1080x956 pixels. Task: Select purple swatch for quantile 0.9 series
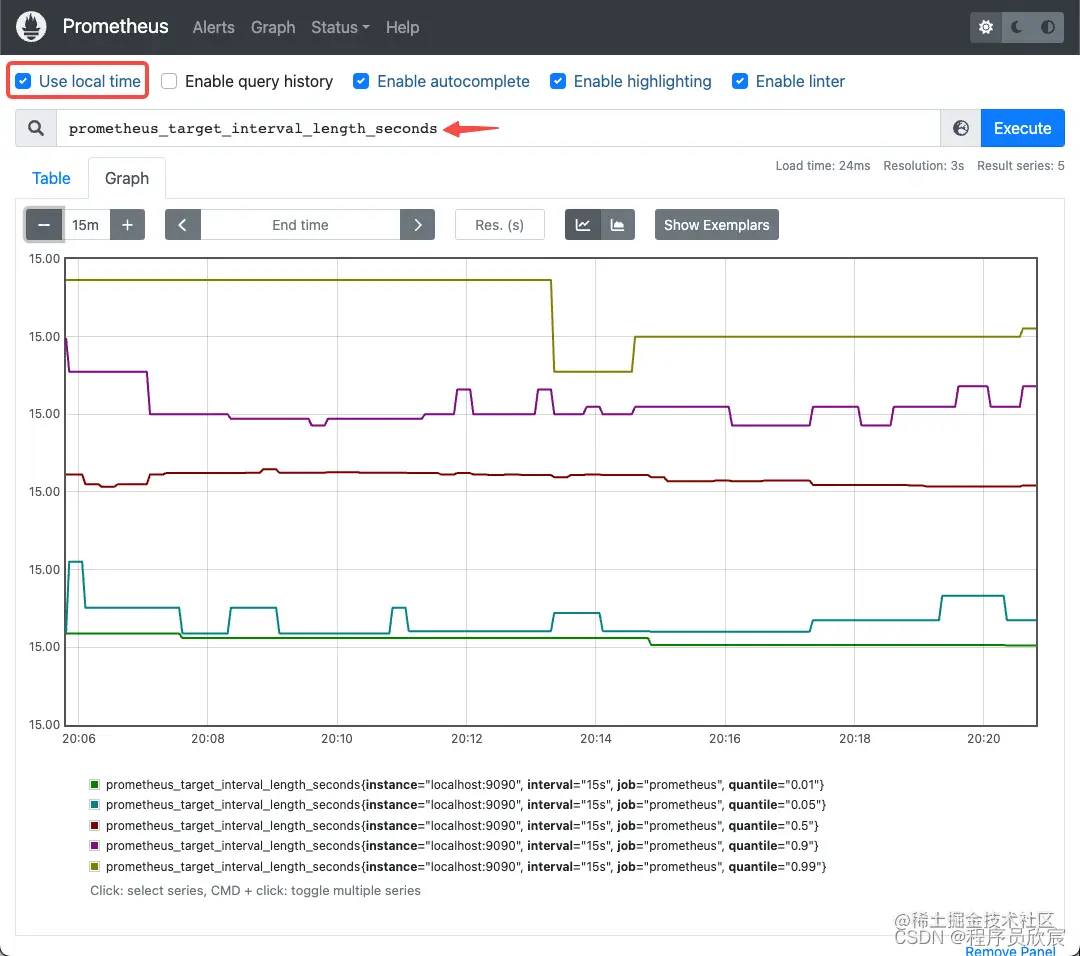[94, 845]
